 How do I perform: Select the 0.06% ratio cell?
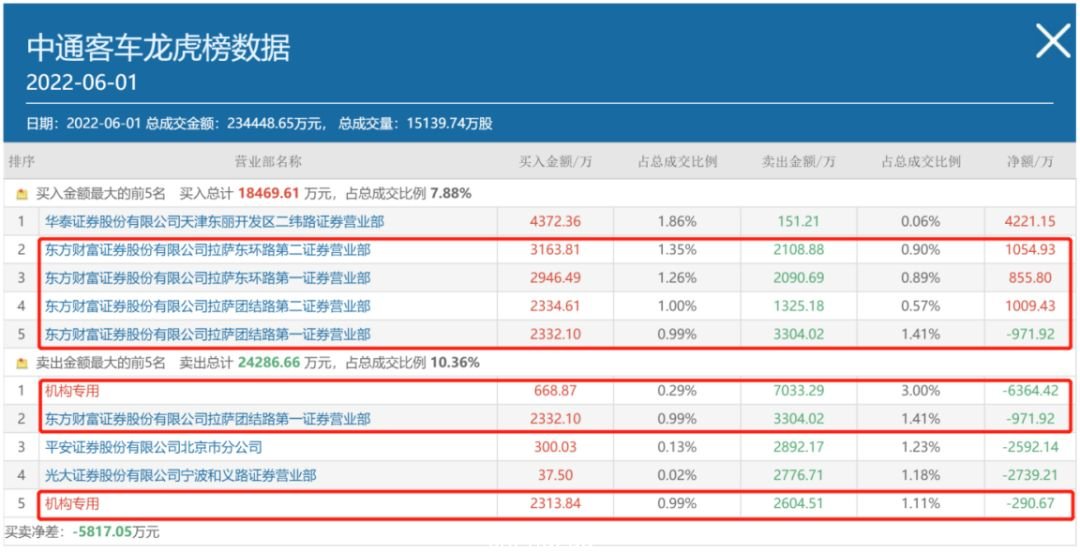[921, 222]
